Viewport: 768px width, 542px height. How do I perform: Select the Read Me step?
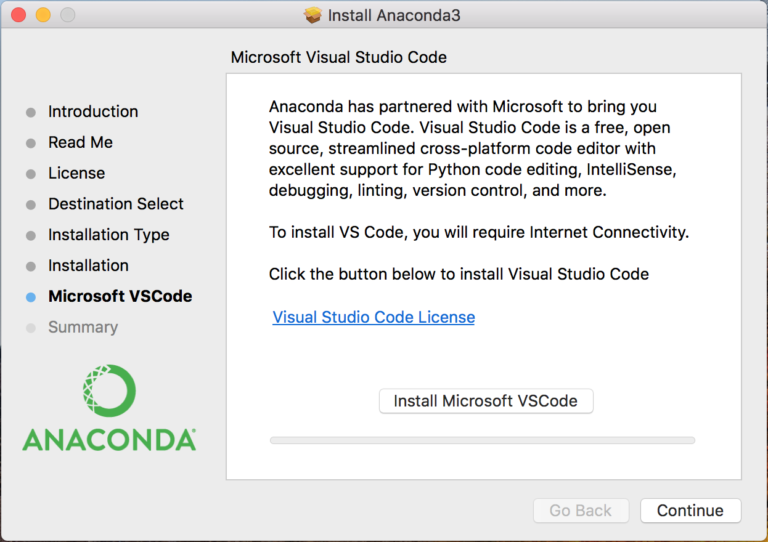(x=80, y=142)
